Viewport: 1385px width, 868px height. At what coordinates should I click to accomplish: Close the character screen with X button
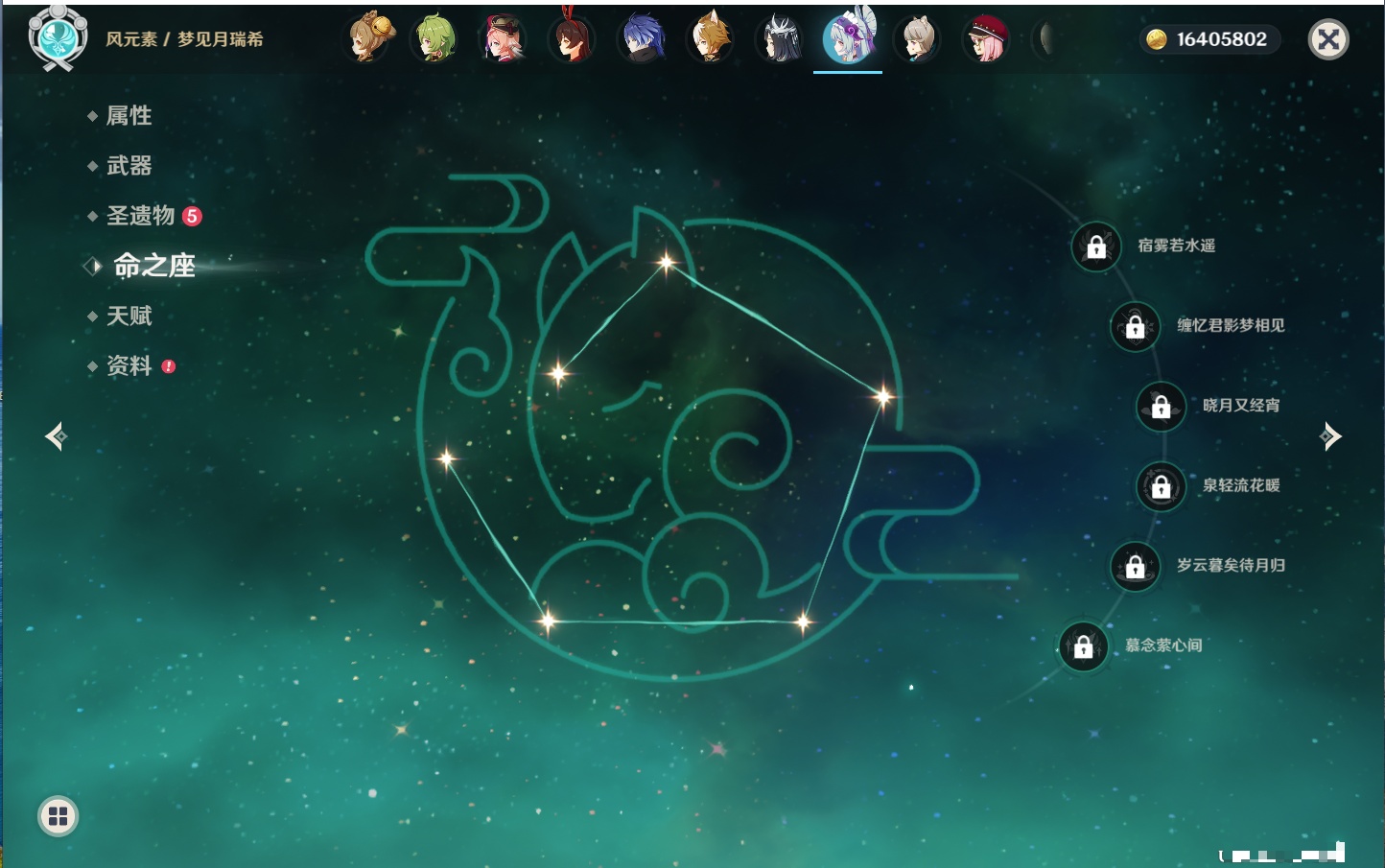point(1328,39)
